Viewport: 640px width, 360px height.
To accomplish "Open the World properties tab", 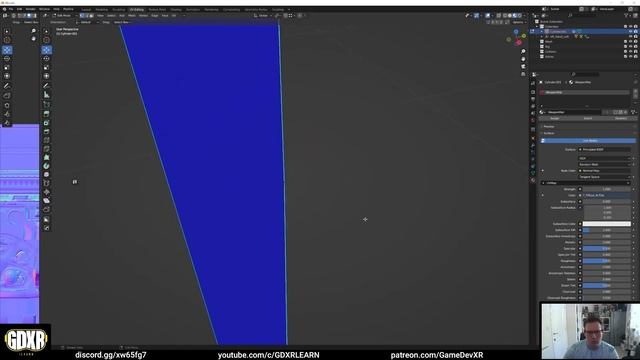I will coord(533,121).
